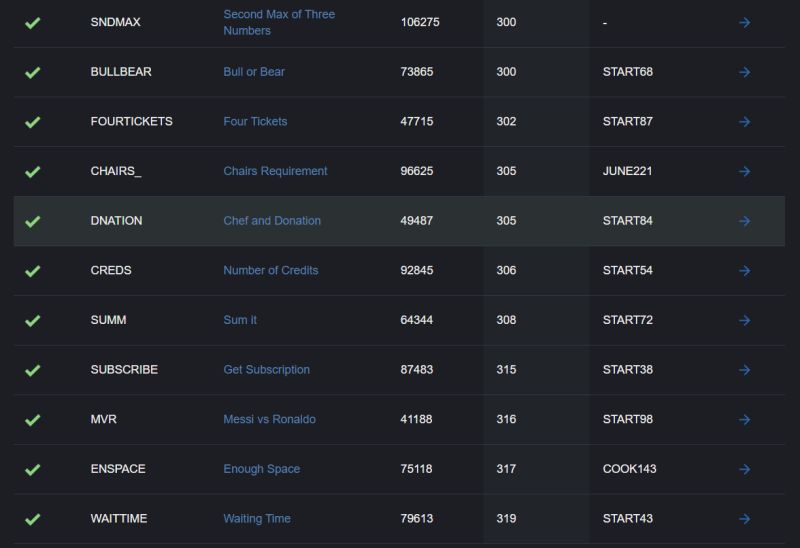Click the arrow icon in the SUMM row
Image resolution: width=800 pixels, height=548 pixels.
(744, 320)
